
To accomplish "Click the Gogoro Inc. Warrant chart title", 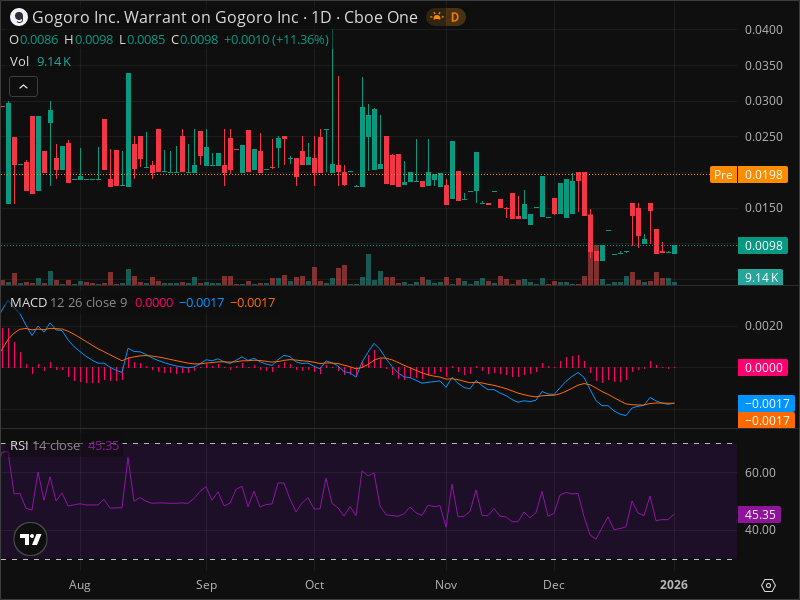I will (x=224, y=17).
